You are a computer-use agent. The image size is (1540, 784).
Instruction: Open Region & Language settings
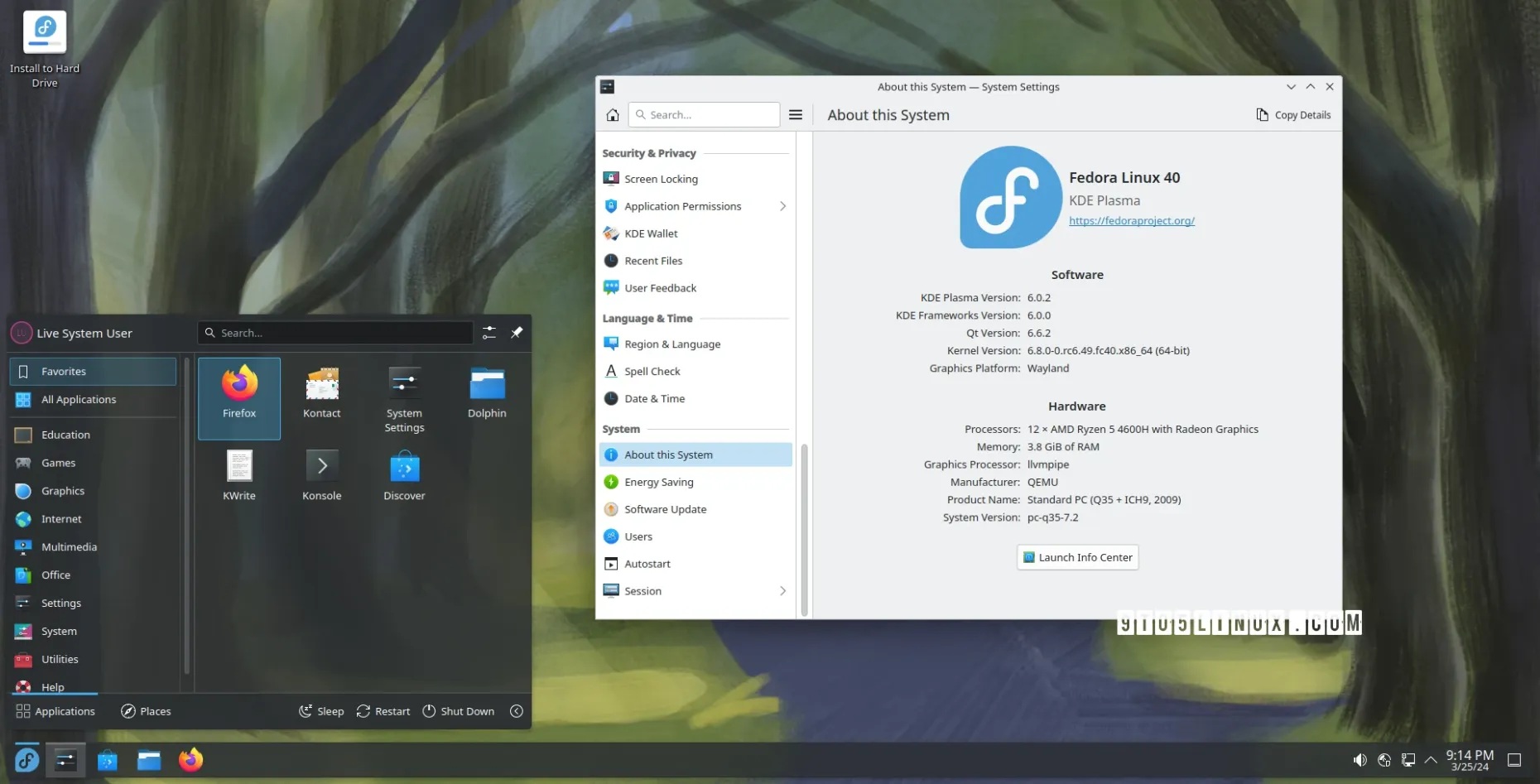coord(695,344)
